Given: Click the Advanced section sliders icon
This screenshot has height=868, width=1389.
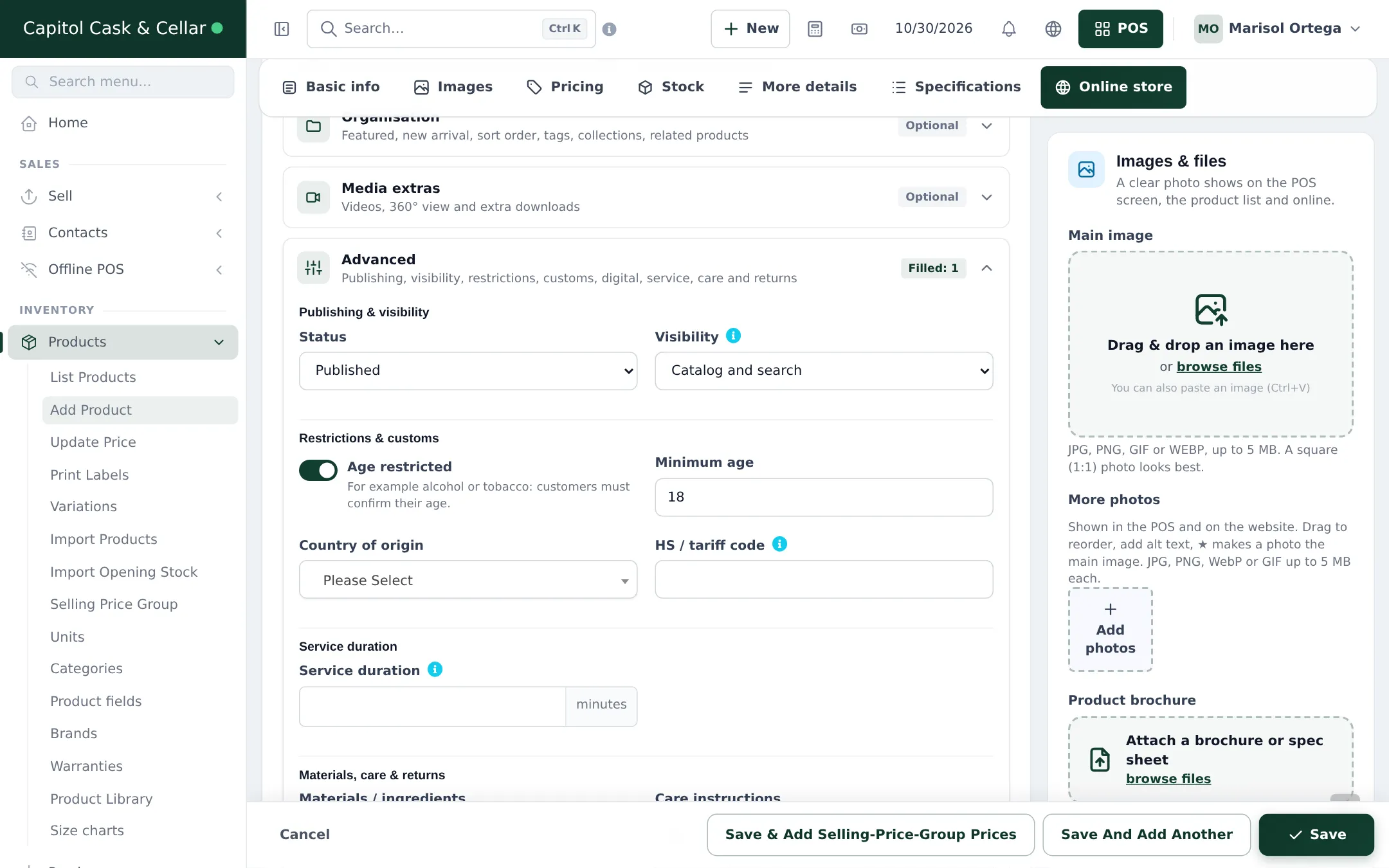Looking at the screenshot, I should [313, 268].
